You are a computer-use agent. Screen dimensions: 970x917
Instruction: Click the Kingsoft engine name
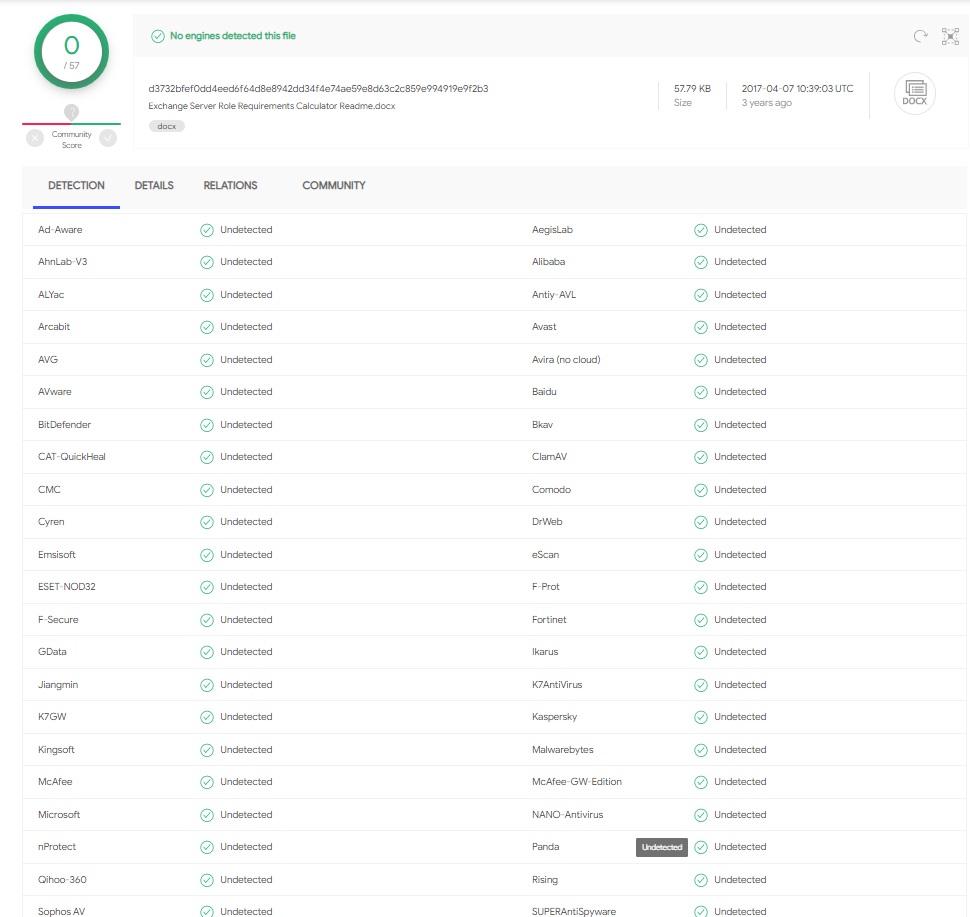(x=56, y=749)
